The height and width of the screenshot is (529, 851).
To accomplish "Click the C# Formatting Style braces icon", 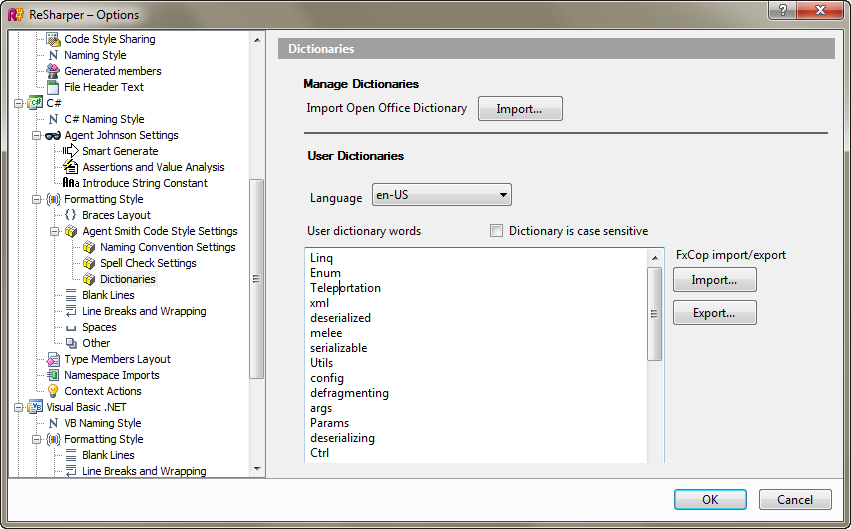I will 53,199.
